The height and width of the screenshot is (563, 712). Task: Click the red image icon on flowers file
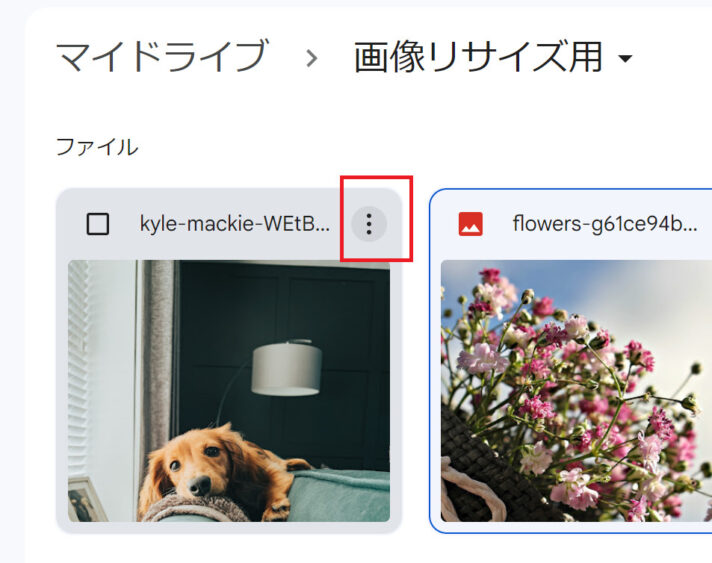click(470, 224)
